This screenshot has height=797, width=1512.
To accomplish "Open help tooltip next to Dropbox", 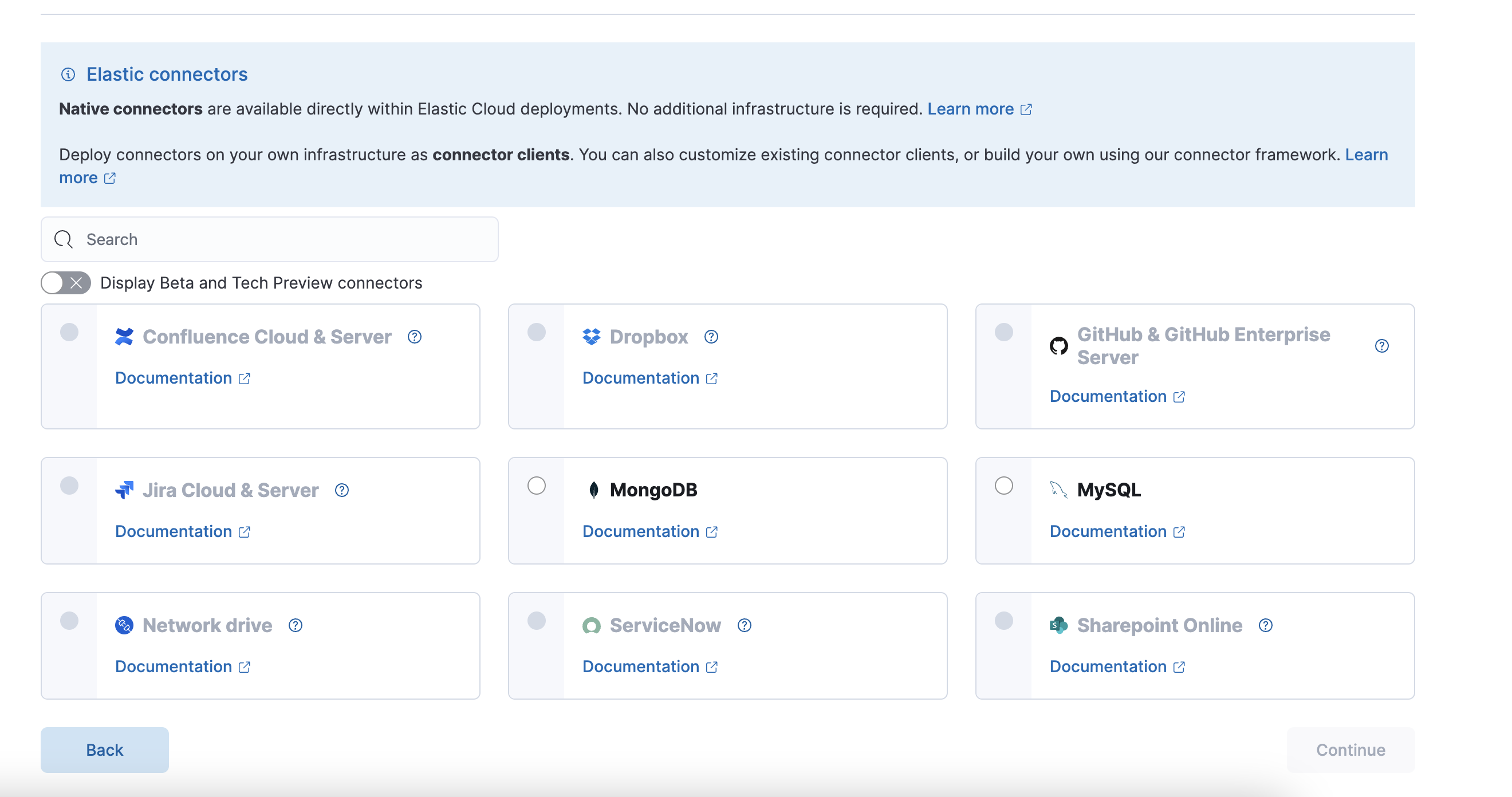I will 711,337.
